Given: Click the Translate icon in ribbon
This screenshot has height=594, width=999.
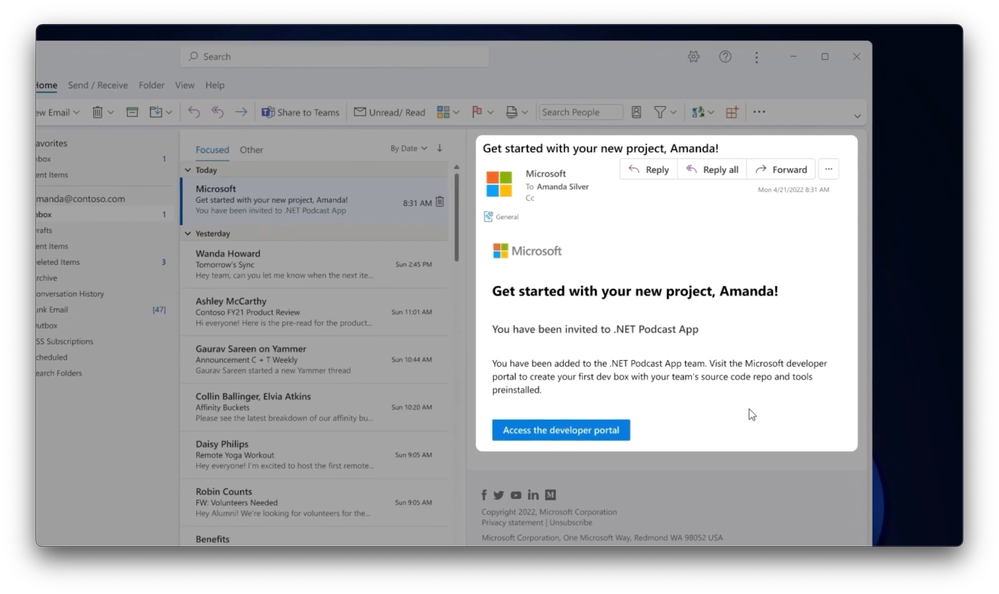Looking at the screenshot, I should (698, 112).
